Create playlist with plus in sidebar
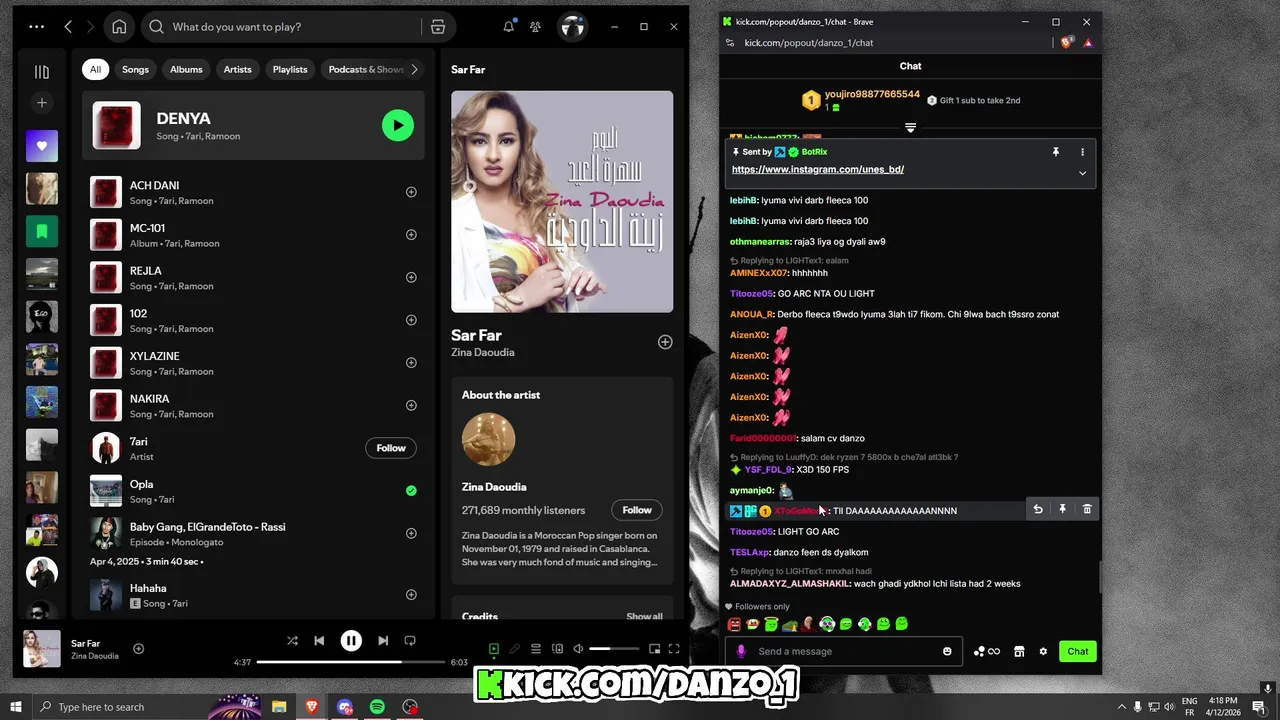 [42, 103]
